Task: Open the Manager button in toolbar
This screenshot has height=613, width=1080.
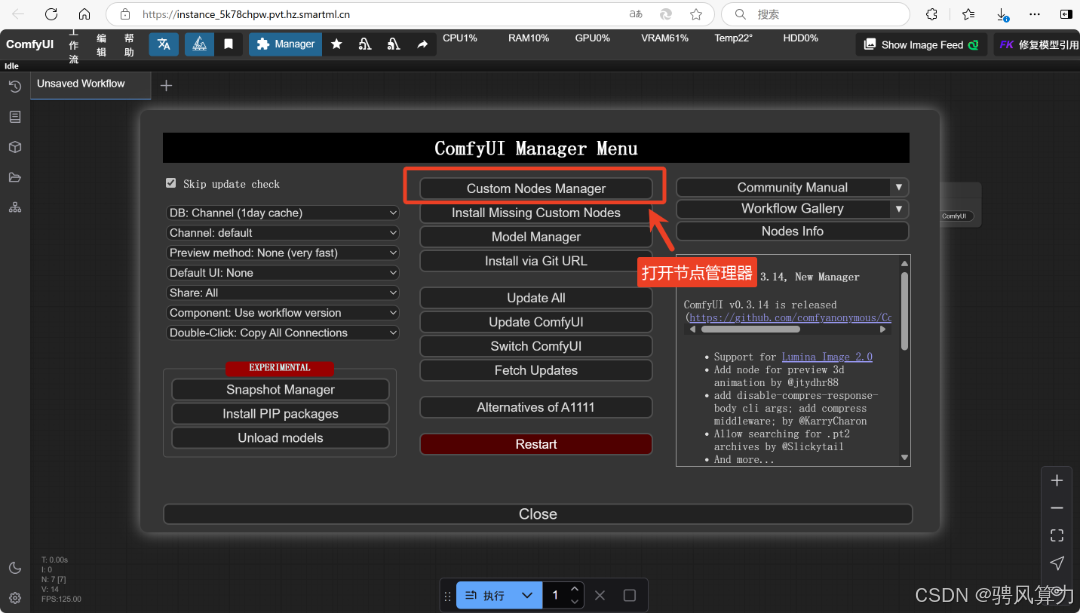Action: [x=285, y=44]
